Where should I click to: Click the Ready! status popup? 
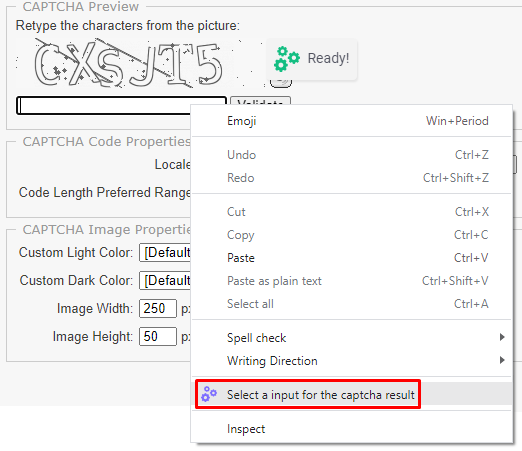[x=312, y=59]
